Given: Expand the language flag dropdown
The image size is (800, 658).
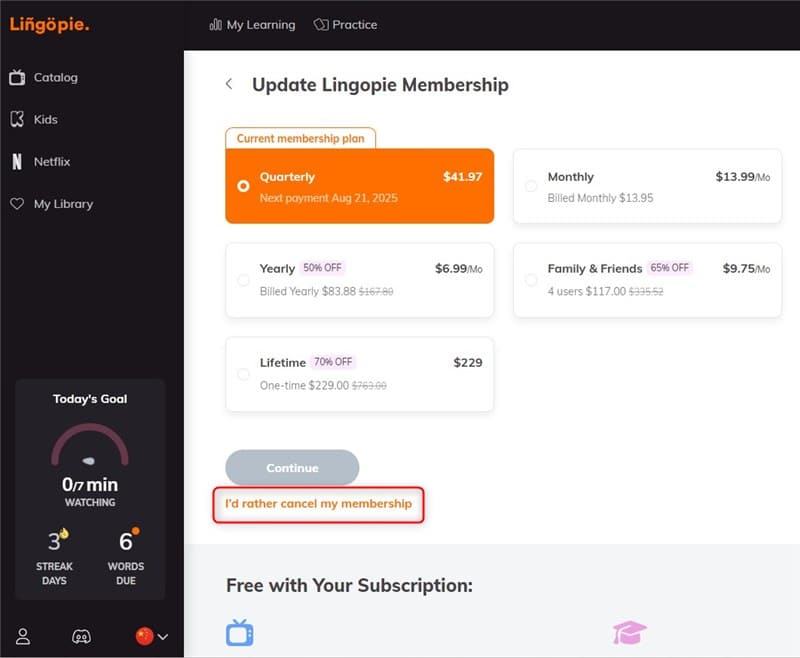Looking at the screenshot, I should [152, 637].
